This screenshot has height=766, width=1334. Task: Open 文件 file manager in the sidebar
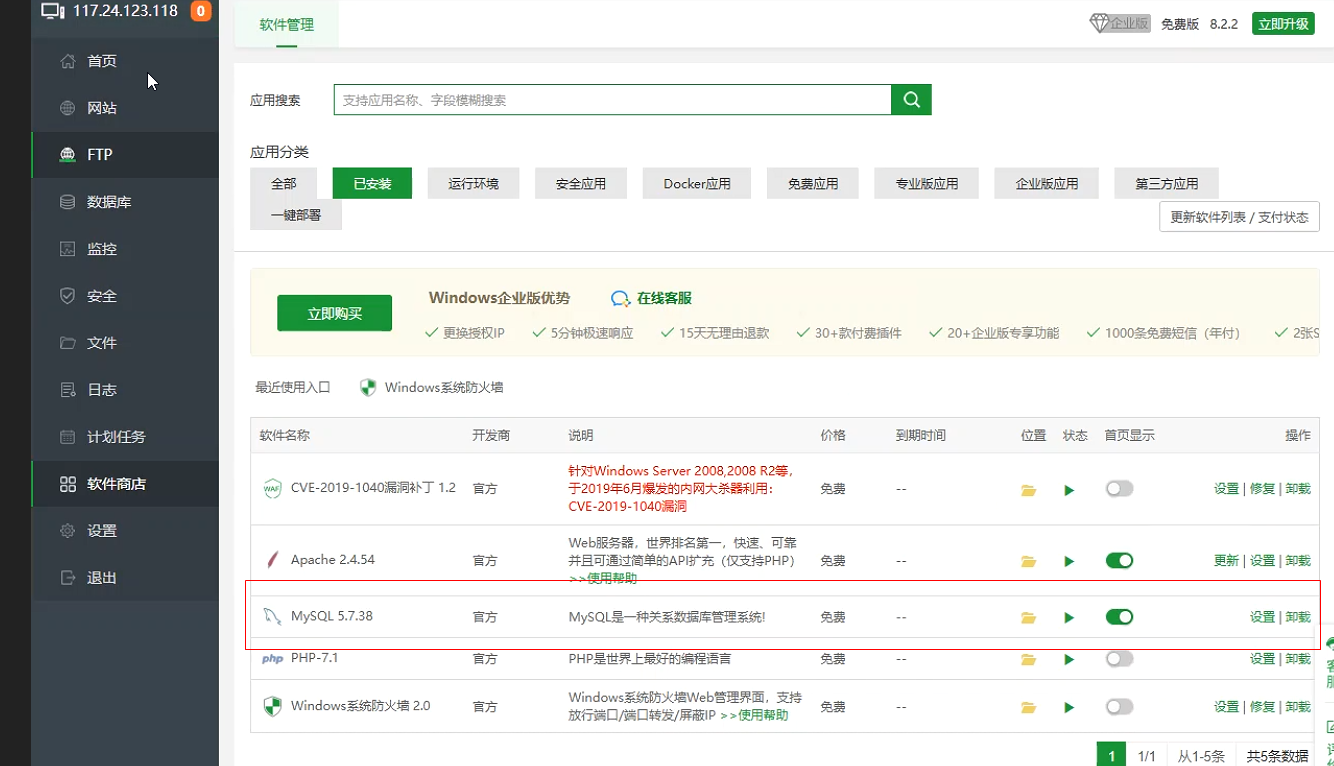pyautogui.click(x=125, y=343)
